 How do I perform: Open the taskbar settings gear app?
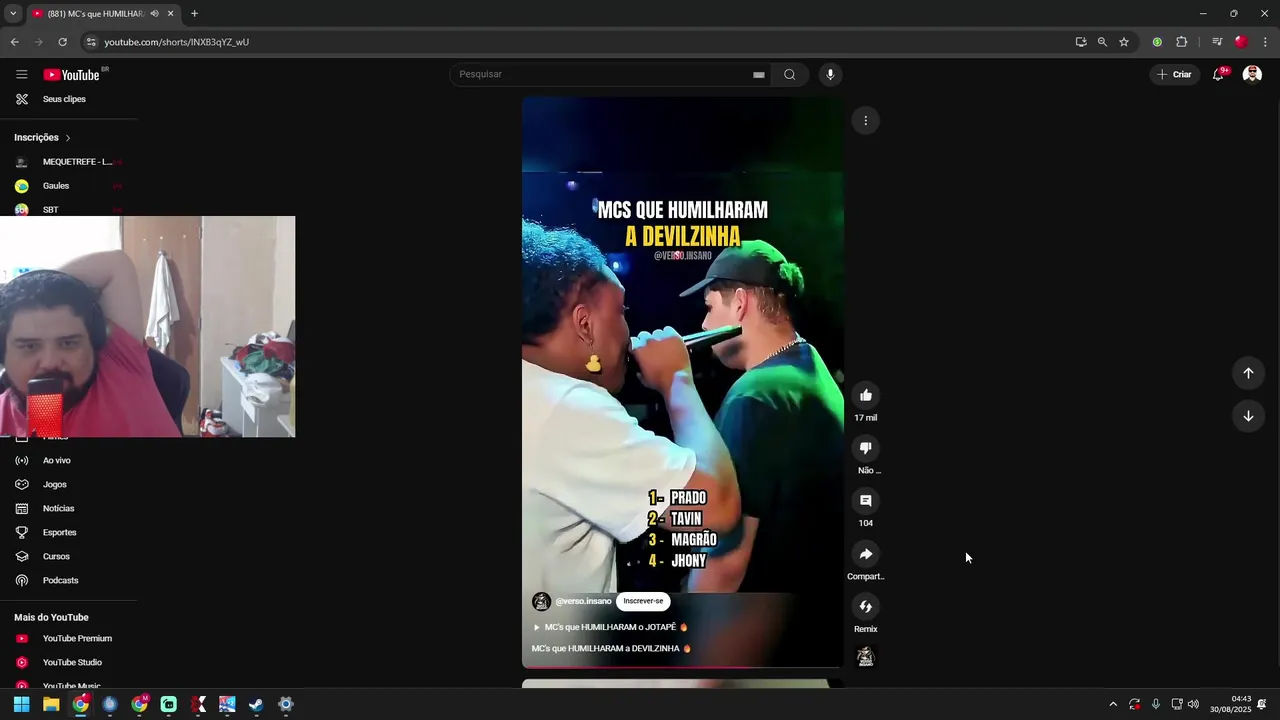[286, 704]
